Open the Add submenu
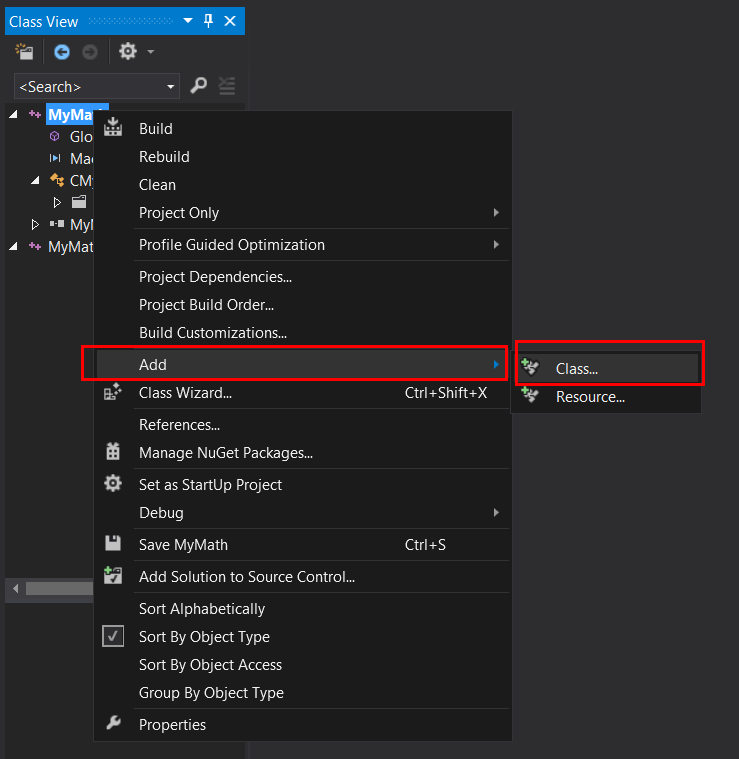The width and height of the screenshot is (739, 759). coord(302,364)
